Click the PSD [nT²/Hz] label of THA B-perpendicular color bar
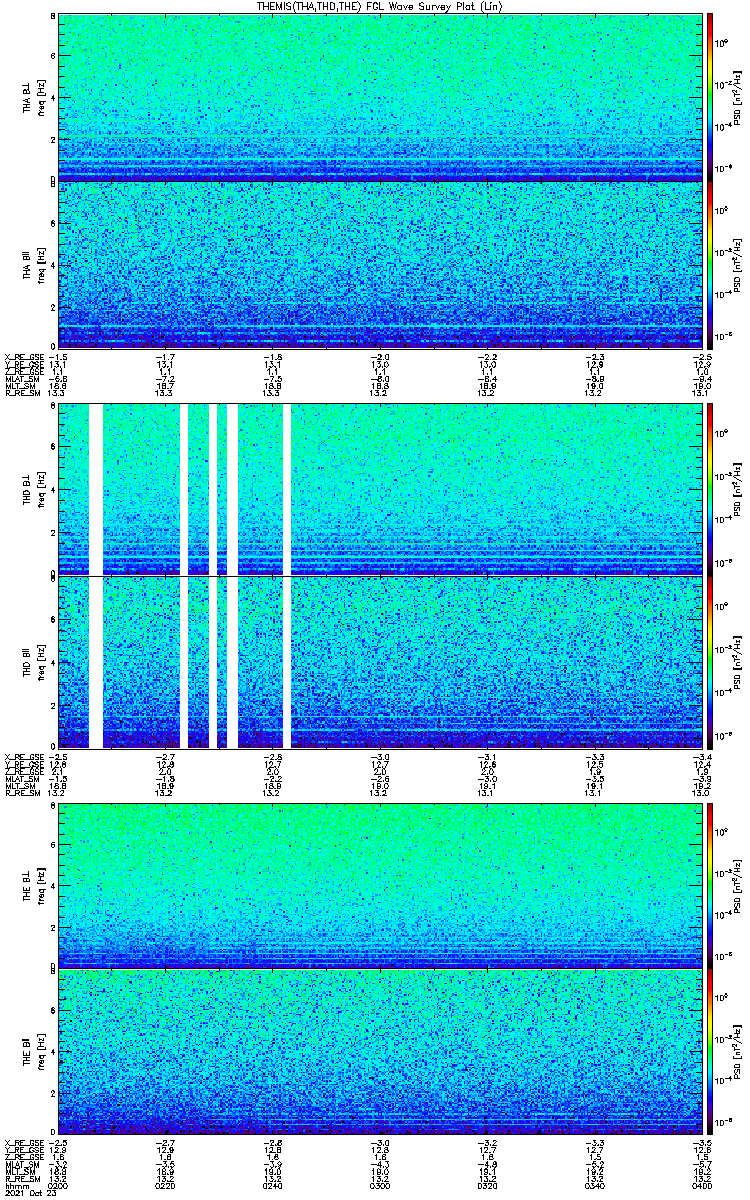Image resolution: width=750 pixels, height=1200 pixels. [x=737, y=97]
